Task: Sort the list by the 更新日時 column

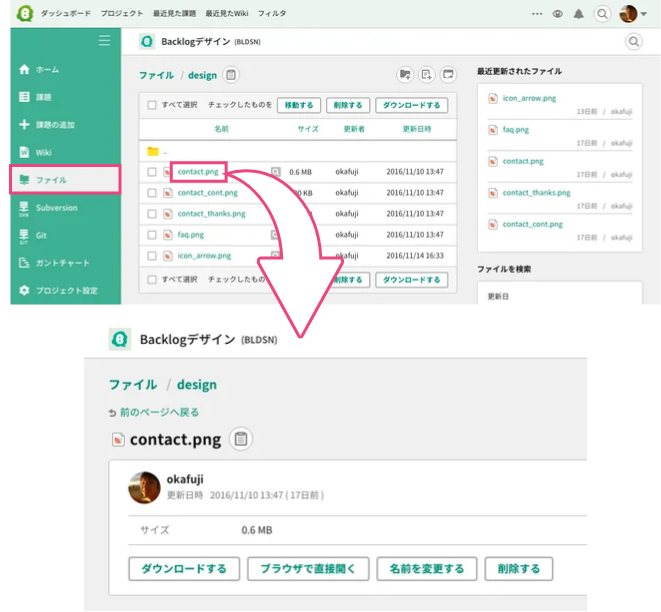Action: tap(416, 129)
